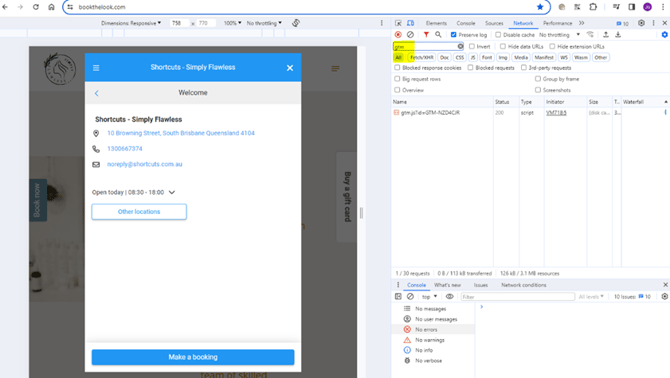The width and height of the screenshot is (670, 378).
Task: Open console settings gear icon
Action: (x=664, y=296)
